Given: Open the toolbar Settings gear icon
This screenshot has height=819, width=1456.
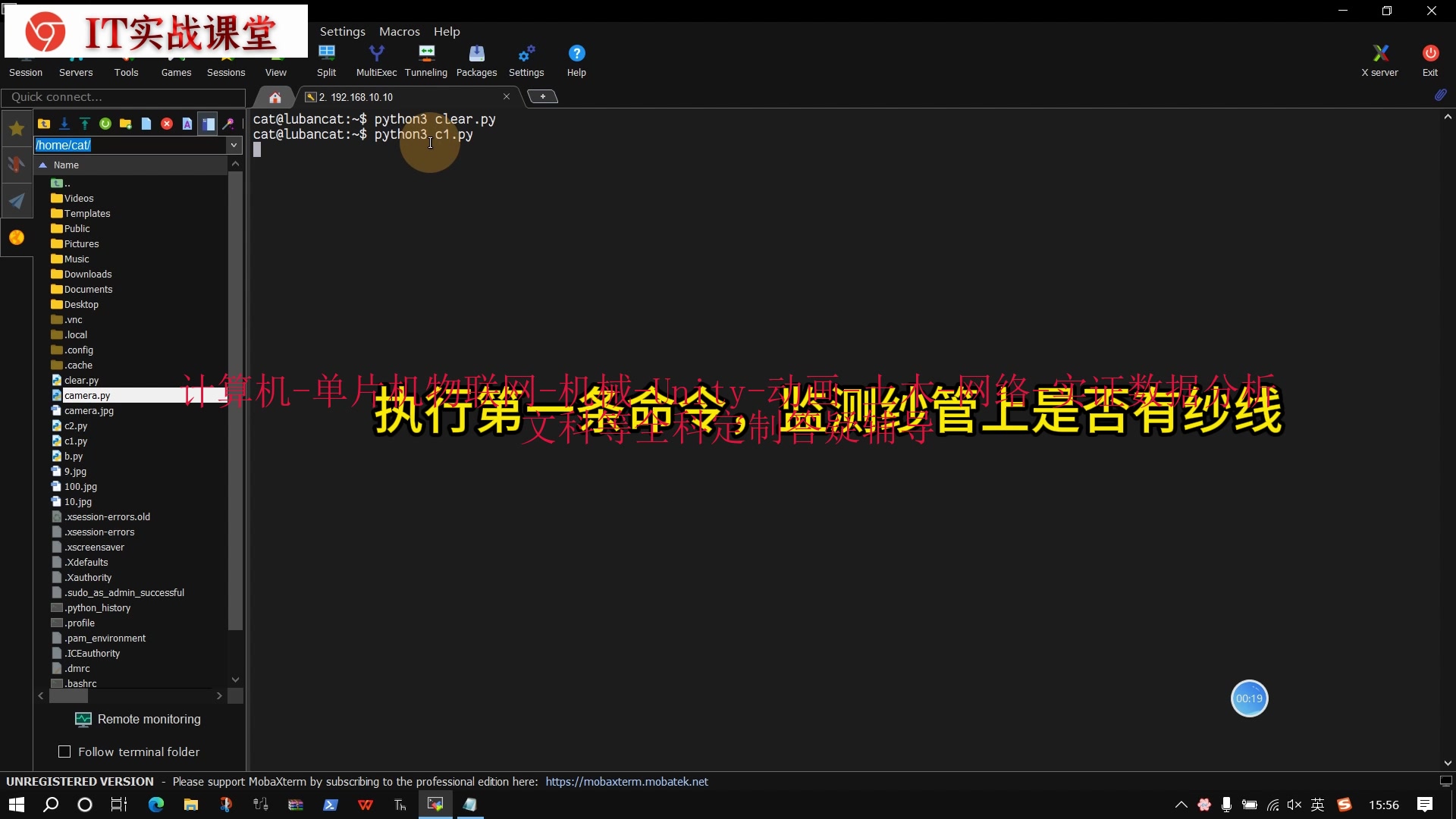Looking at the screenshot, I should click(526, 61).
